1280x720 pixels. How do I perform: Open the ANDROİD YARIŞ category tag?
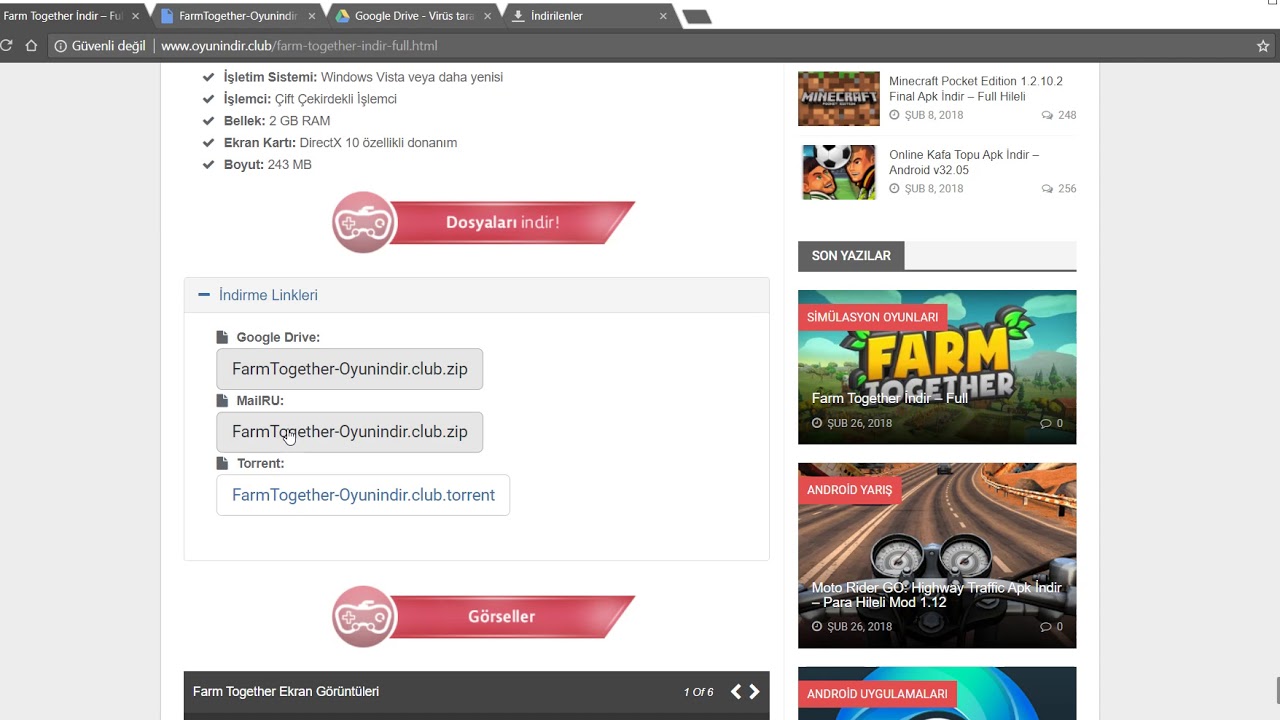pos(849,490)
